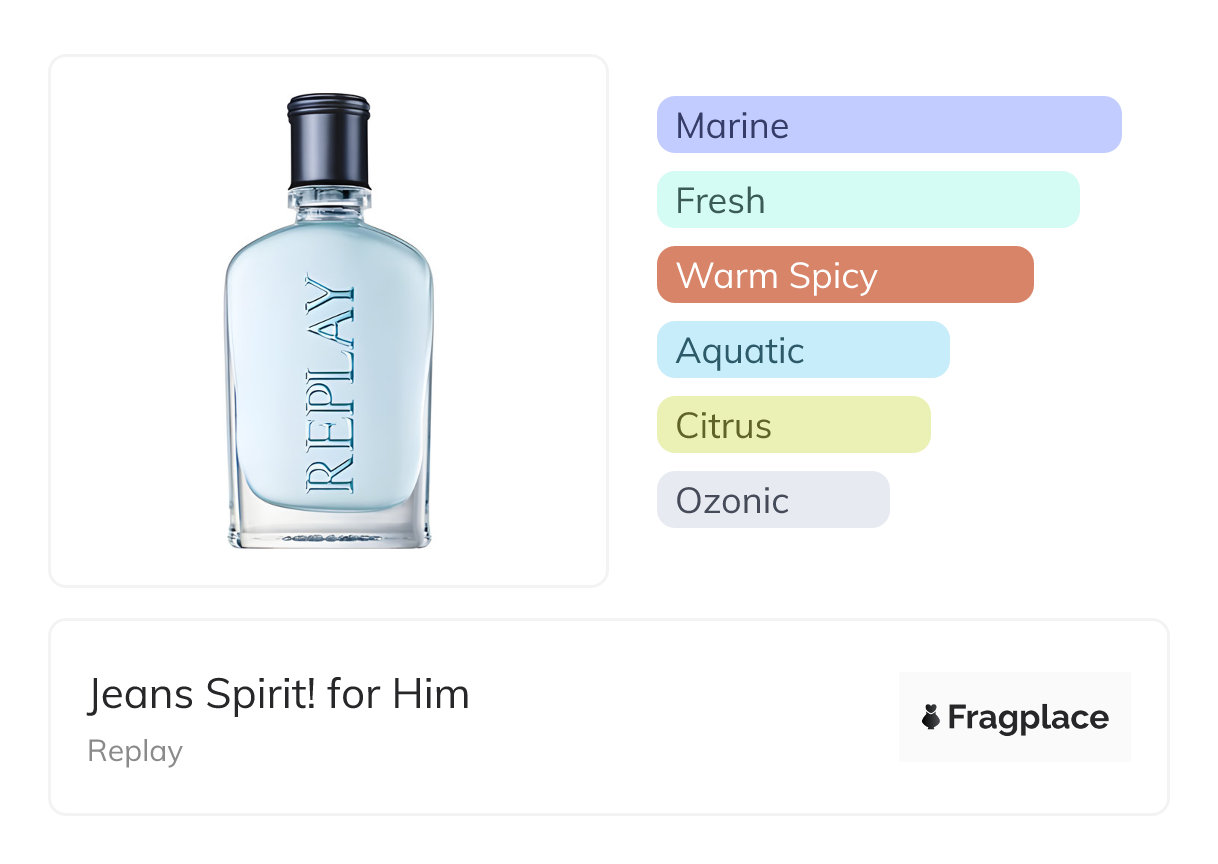The image size is (1218, 864).
Task: Choose the Warm Spicy accord bar
Action: tap(845, 275)
